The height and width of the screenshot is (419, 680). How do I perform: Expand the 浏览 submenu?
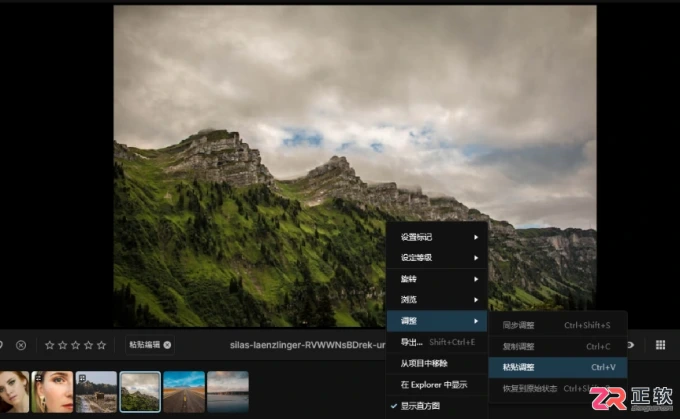click(x=437, y=300)
